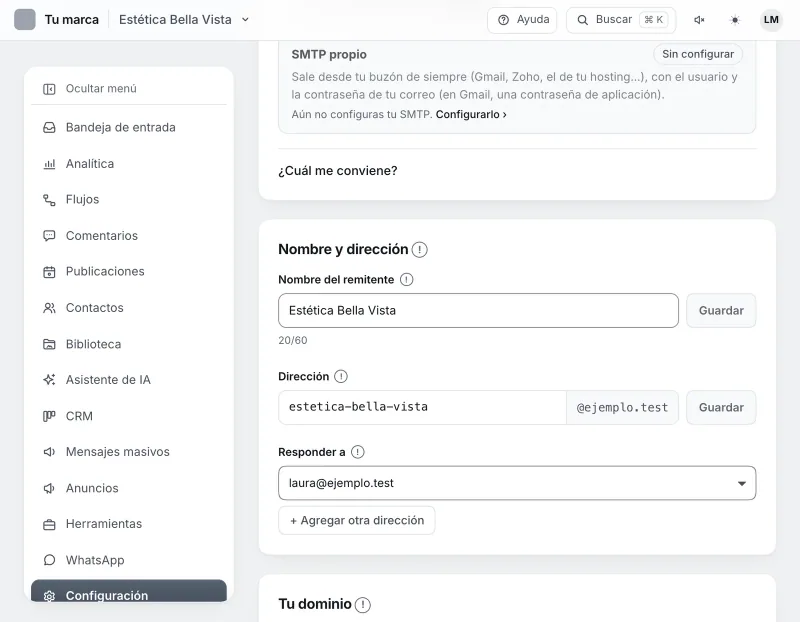The height and width of the screenshot is (622, 800).
Task: Click the Mensajes masivos speaker icon
Action: 49,452
